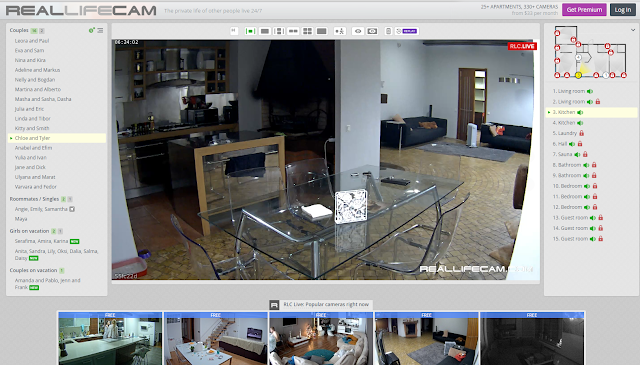
Task: Open Angie, Emily, Samantha apartment
Action: pos(41,209)
